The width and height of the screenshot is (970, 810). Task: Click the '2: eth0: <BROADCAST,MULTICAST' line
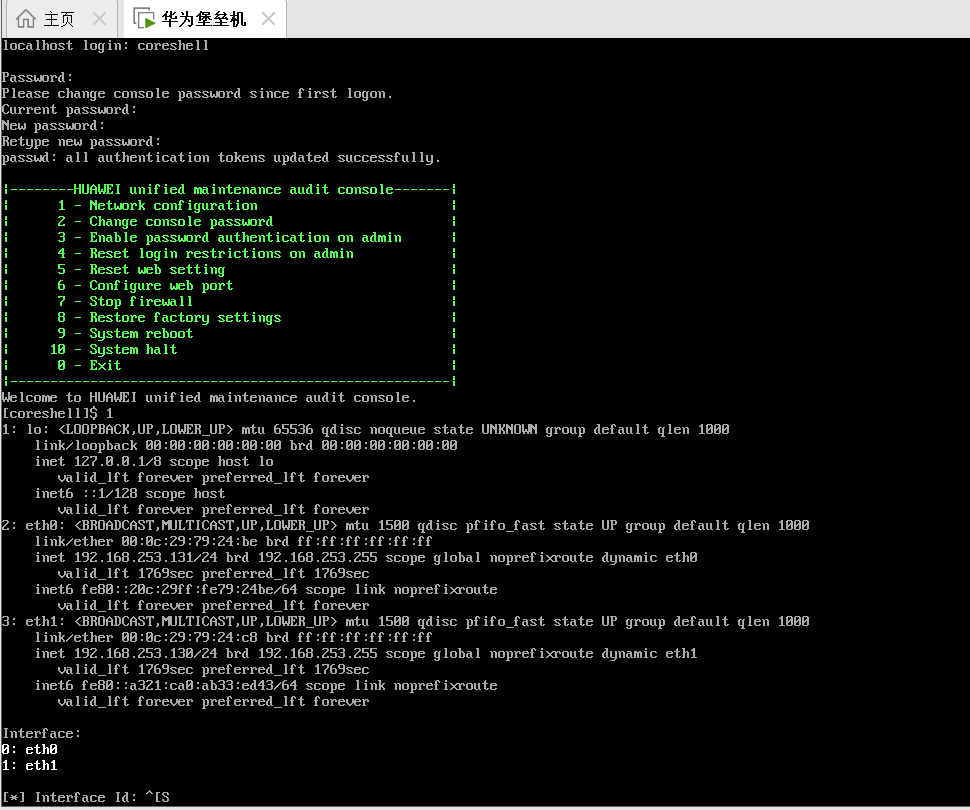click(x=405, y=525)
